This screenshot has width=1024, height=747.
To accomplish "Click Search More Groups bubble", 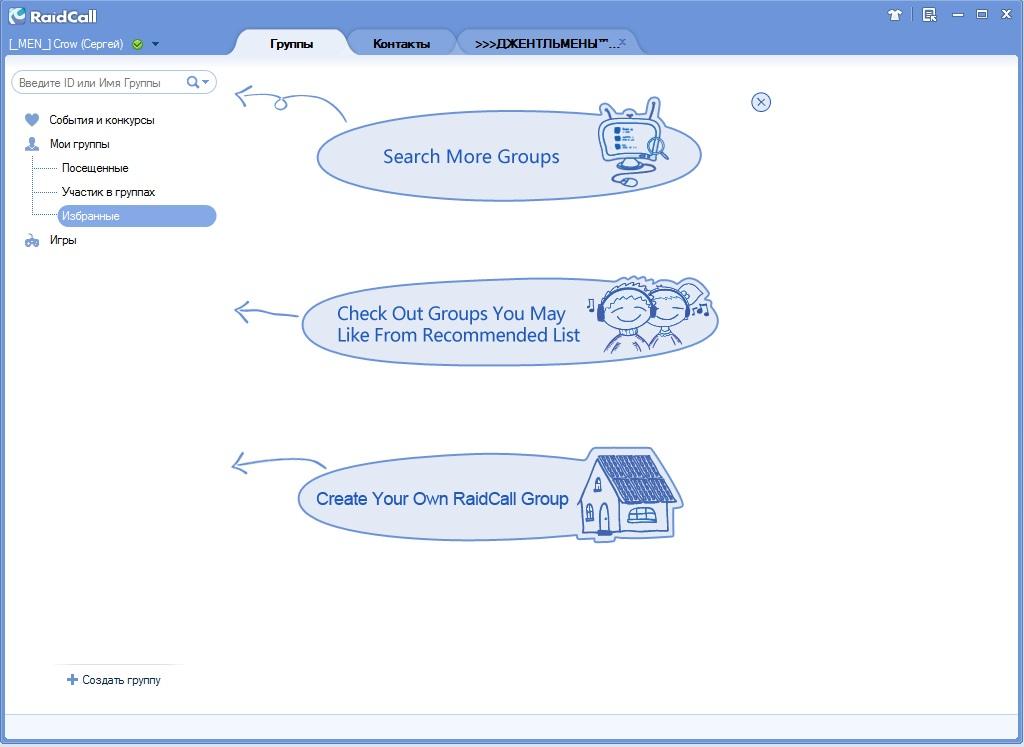I will coord(509,155).
